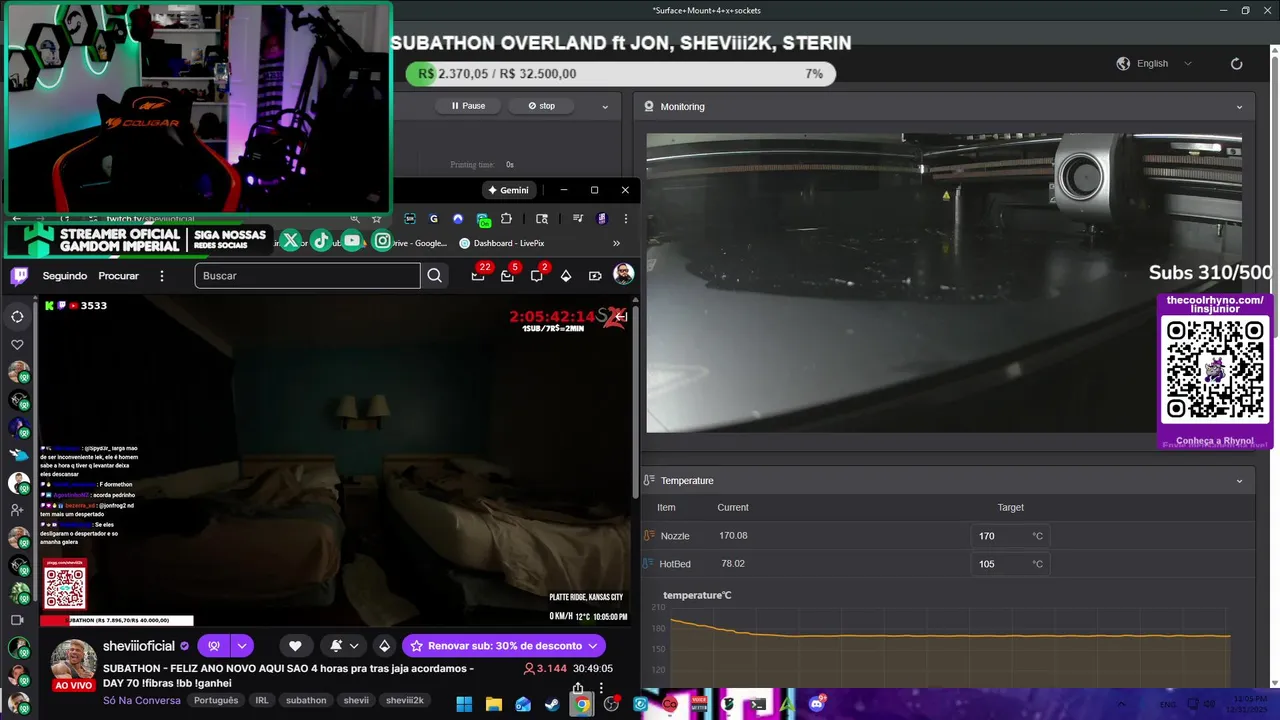The width and height of the screenshot is (1280, 720).
Task: Open the Só Na Conversa category link
Action: click(142, 700)
